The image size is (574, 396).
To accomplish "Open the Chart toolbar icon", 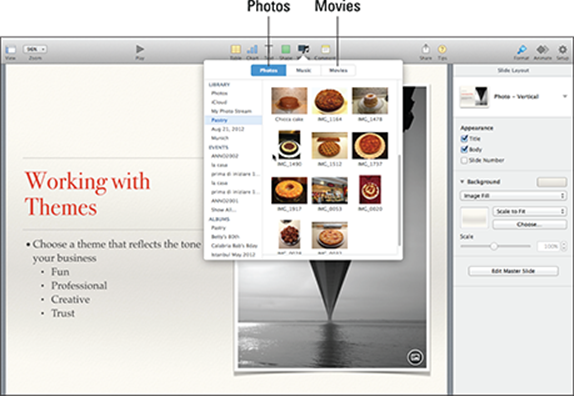I will 252,49.
